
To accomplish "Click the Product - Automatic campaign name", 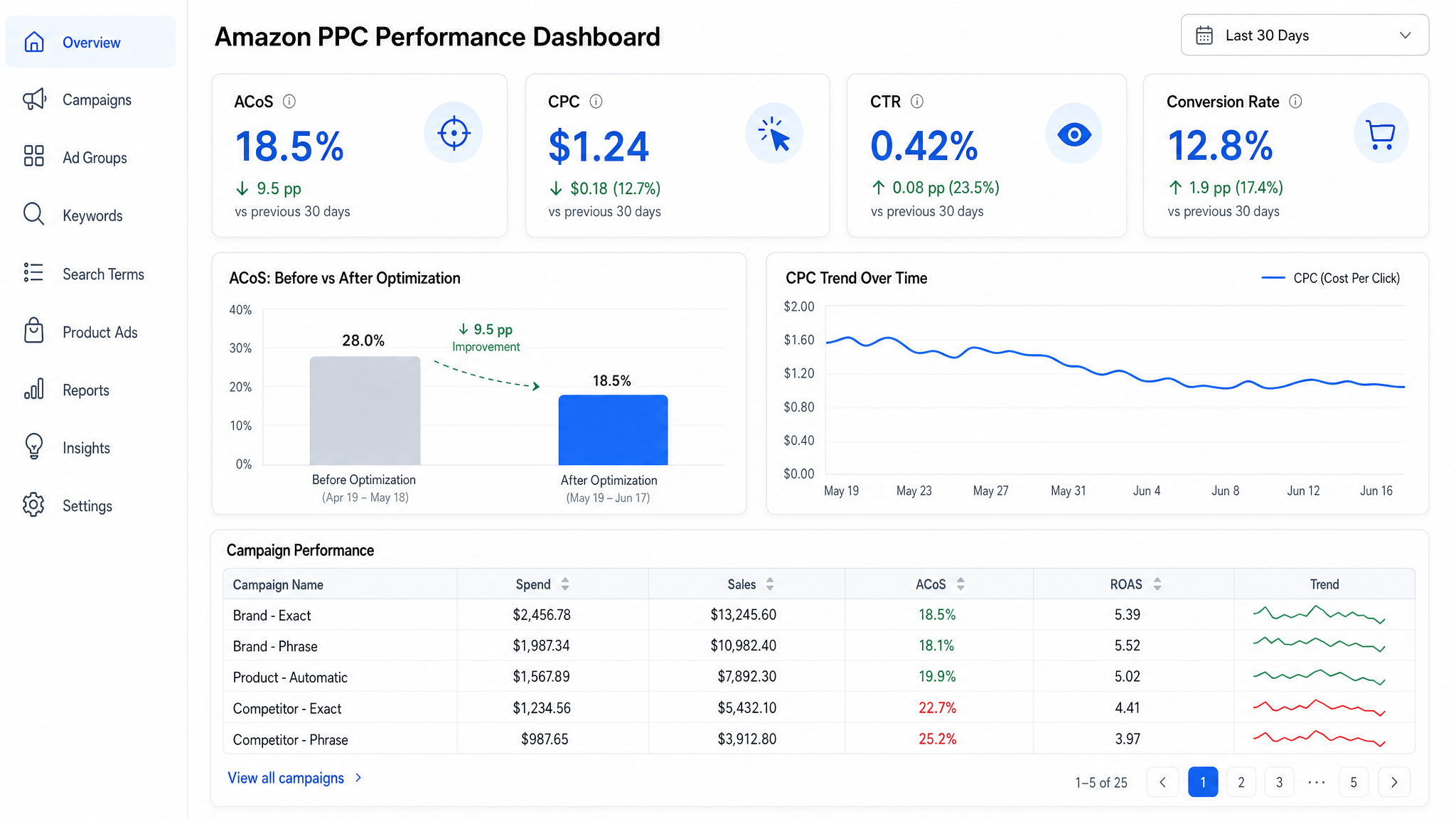I will click(290, 678).
